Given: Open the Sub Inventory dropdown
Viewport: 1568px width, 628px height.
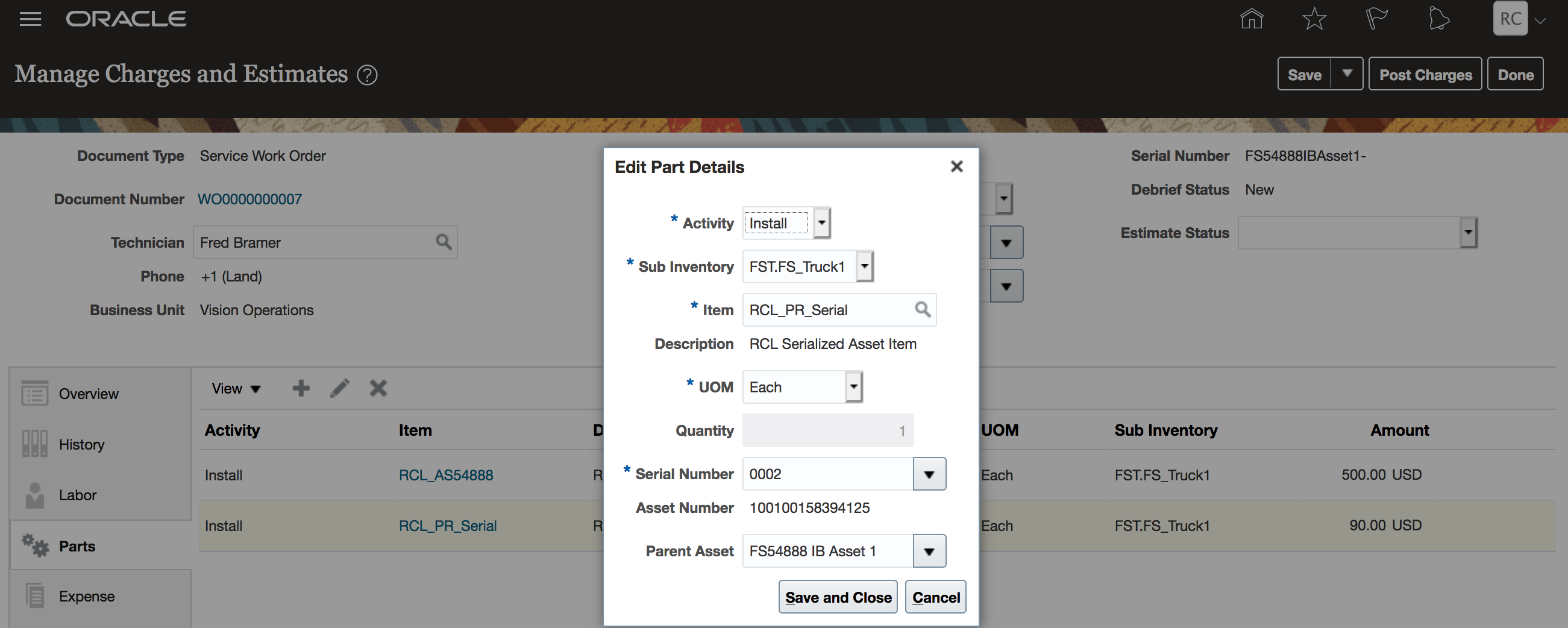Looking at the screenshot, I should click(864, 266).
